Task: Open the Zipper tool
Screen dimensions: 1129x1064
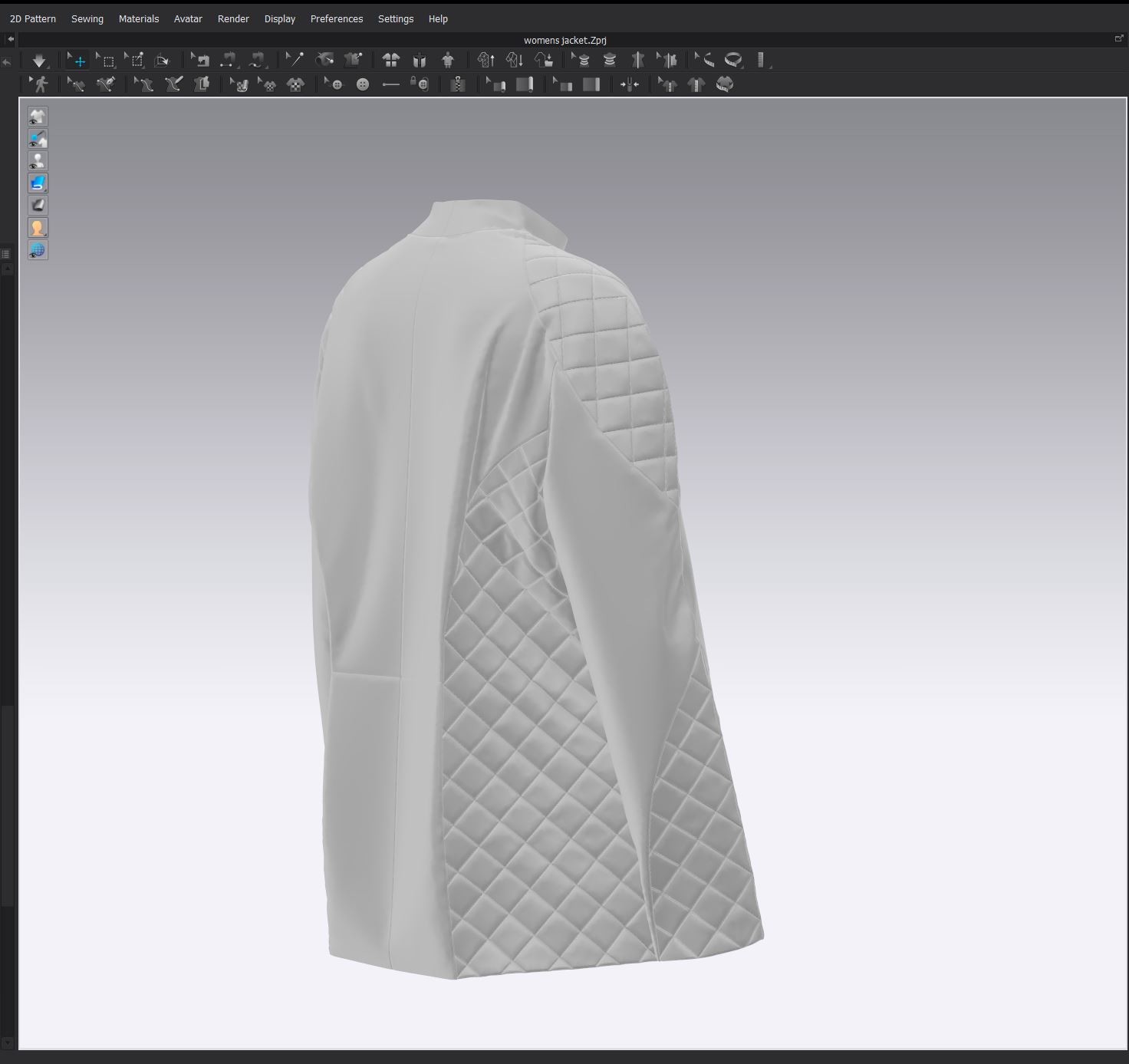Action: (x=459, y=84)
